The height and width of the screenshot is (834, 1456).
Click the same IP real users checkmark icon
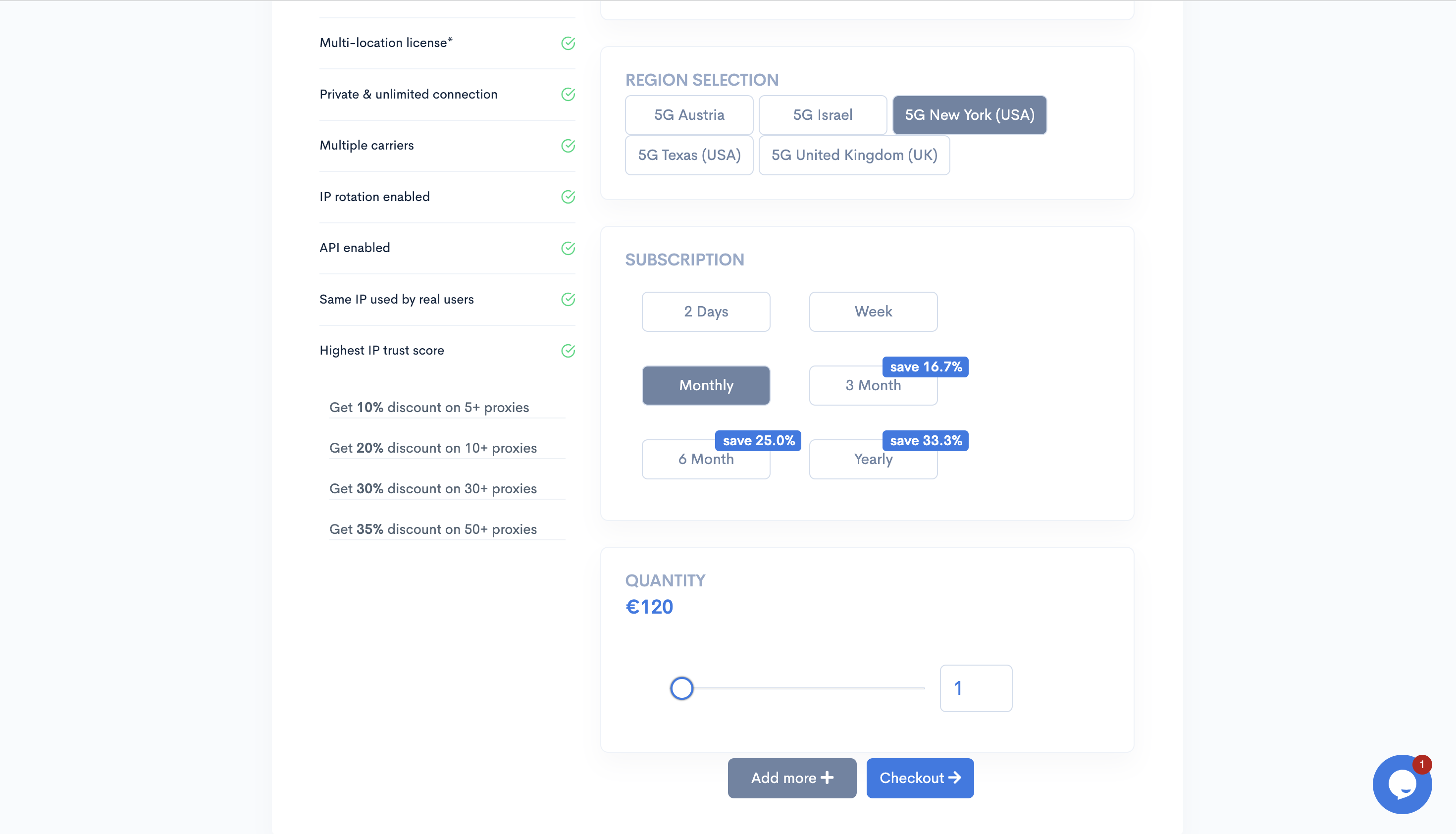click(568, 299)
